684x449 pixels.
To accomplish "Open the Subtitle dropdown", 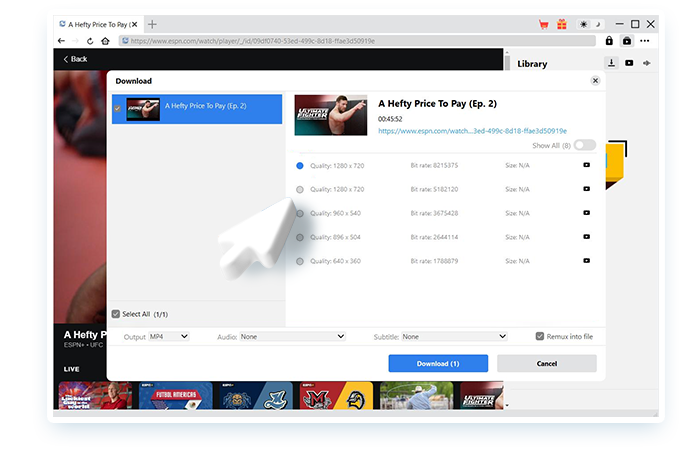I will pos(454,336).
